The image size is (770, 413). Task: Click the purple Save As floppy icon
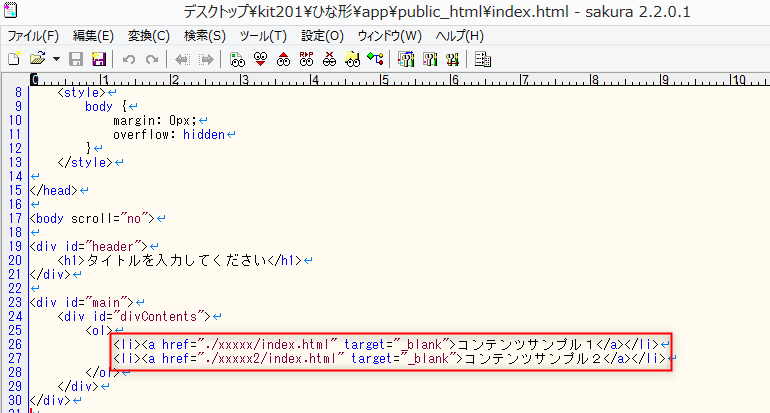[99, 59]
